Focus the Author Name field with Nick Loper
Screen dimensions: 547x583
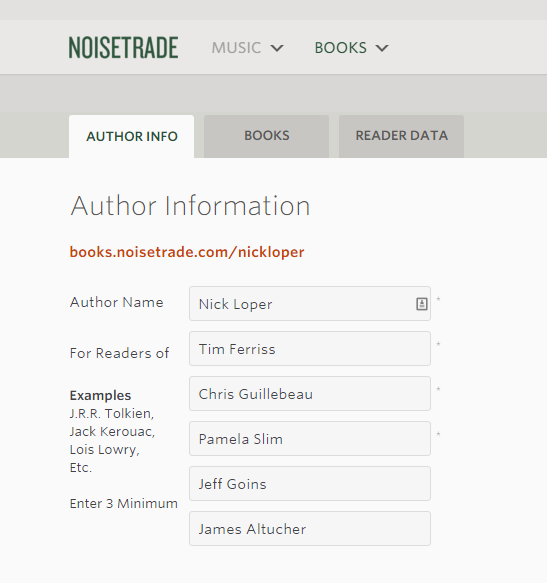click(x=310, y=304)
